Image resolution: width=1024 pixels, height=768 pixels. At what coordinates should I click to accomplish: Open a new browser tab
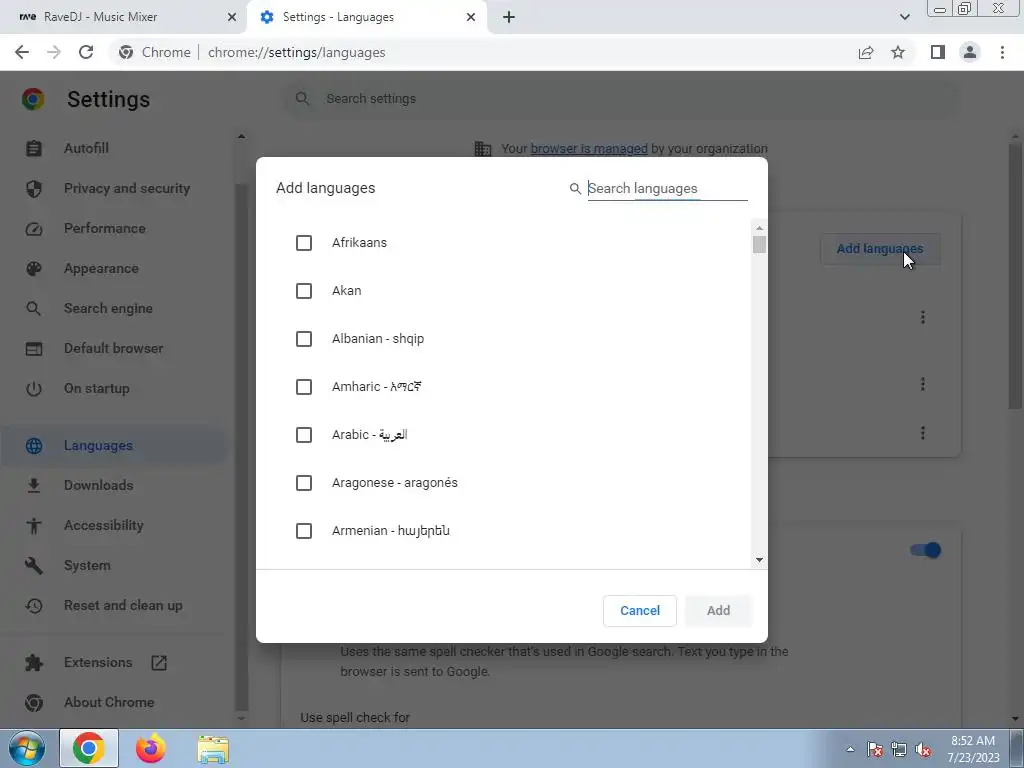point(509,17)
